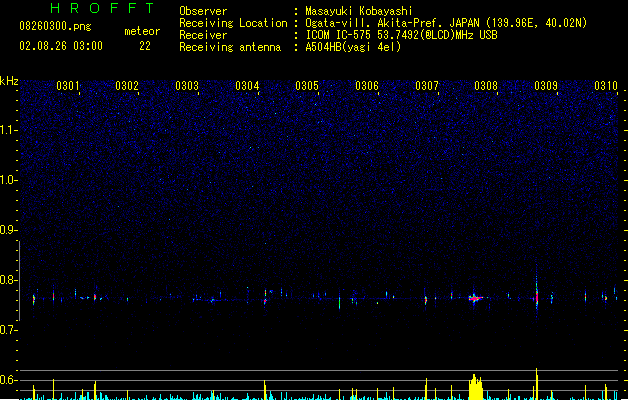Click the wide yellow intensity burst near 0308

(476, 387)
